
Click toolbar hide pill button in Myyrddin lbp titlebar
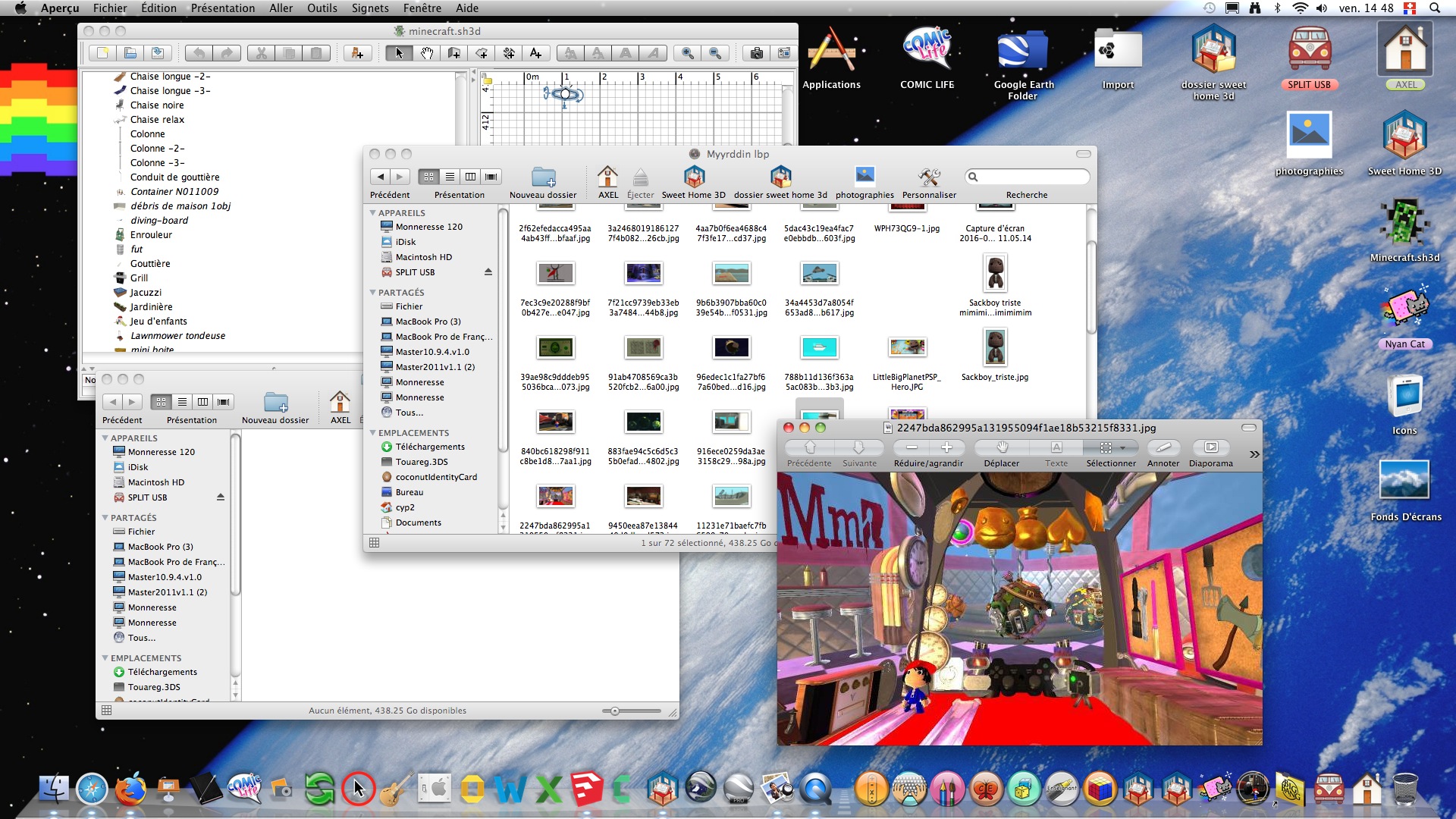pos(1084,154)
